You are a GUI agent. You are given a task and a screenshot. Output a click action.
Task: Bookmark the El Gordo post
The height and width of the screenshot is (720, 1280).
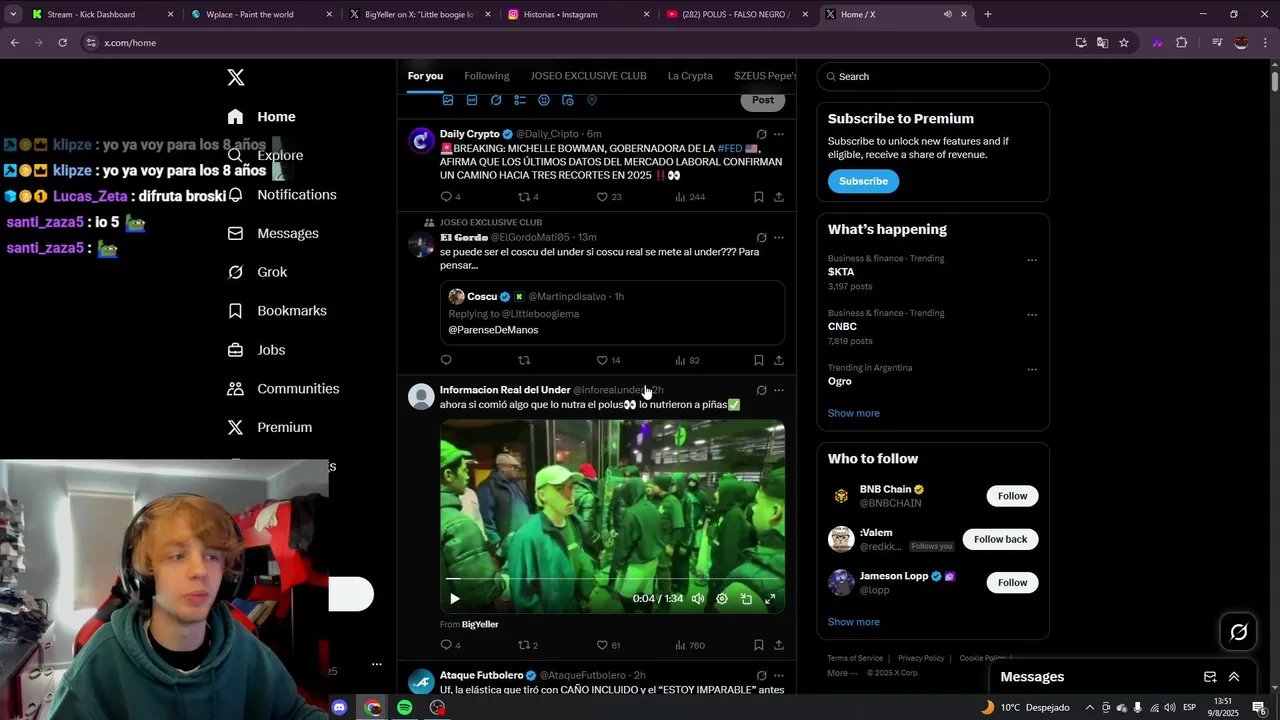click(759, 360)
